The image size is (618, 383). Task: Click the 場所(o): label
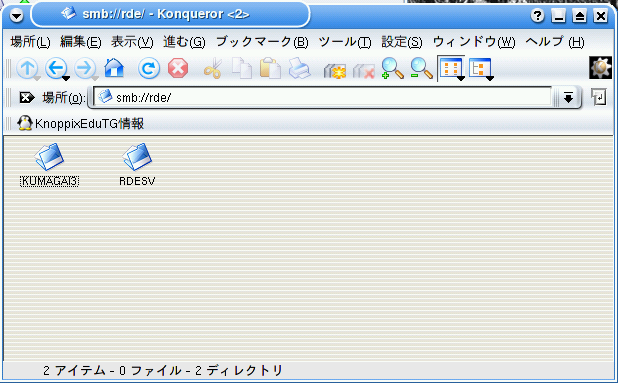tap(64, 97)
